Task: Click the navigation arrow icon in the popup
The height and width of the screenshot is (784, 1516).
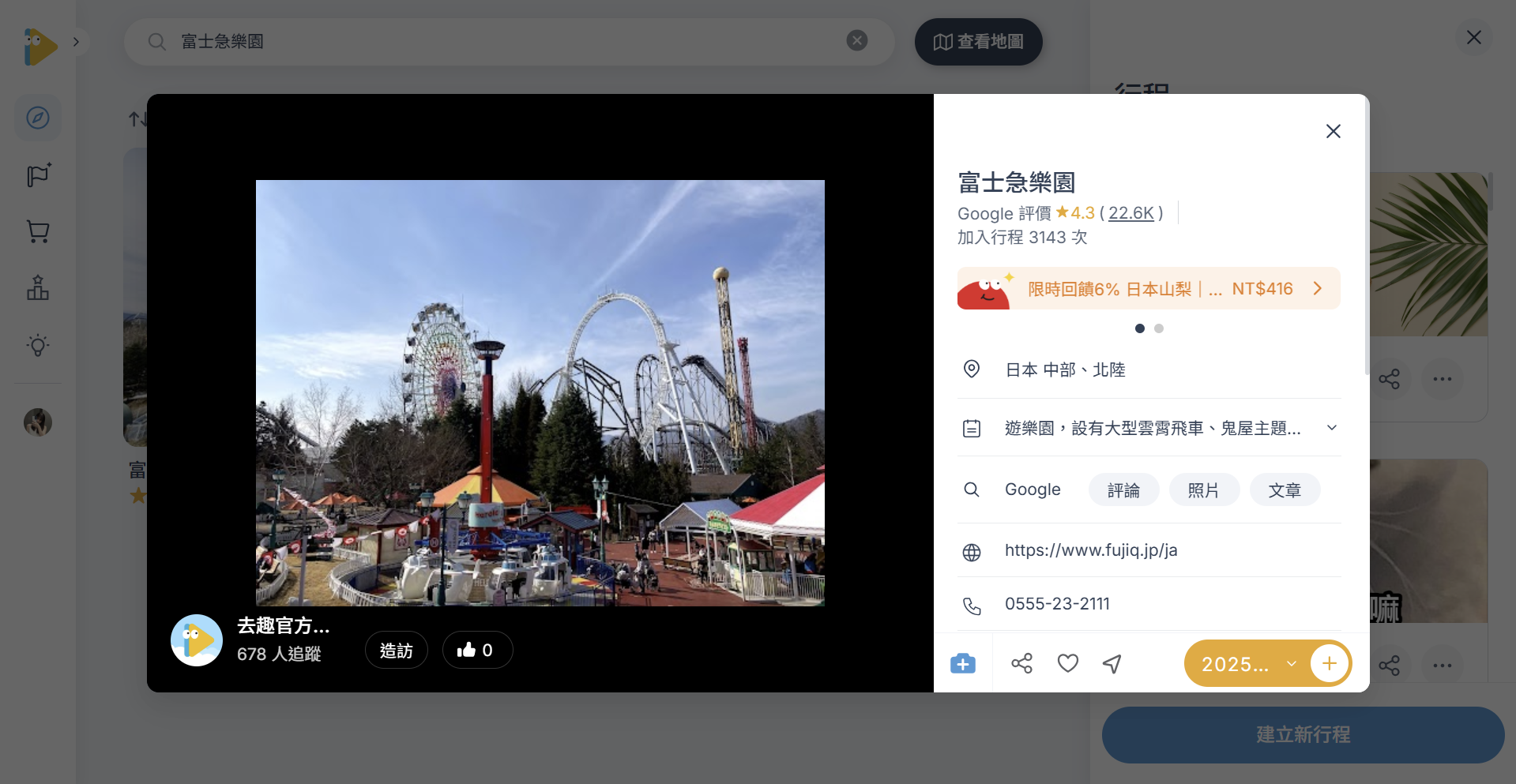Action: 1112,663
